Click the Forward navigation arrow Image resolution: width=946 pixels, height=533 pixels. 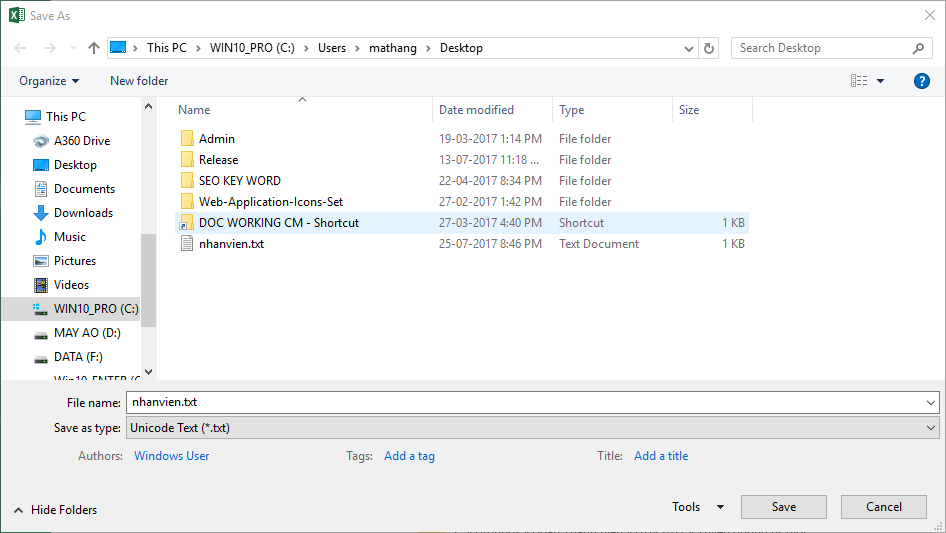click(x=49, y=48)
